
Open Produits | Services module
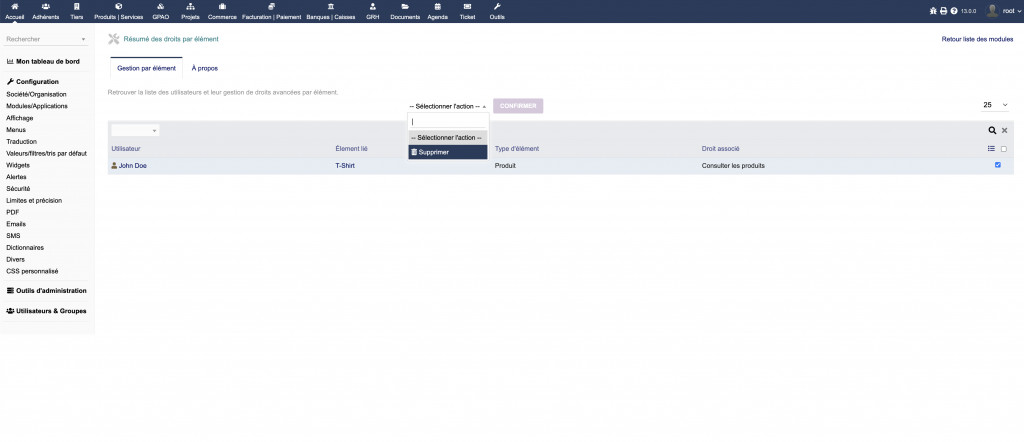(x=118, y=11)
